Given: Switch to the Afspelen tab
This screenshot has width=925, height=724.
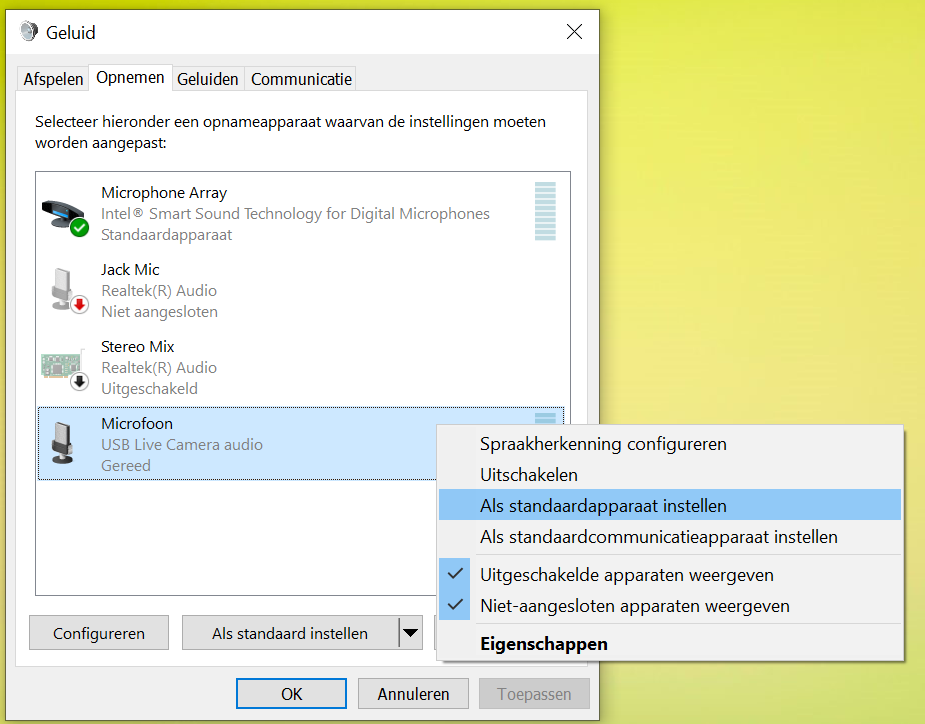Looking at the screenshot, I should coord(53,79).
